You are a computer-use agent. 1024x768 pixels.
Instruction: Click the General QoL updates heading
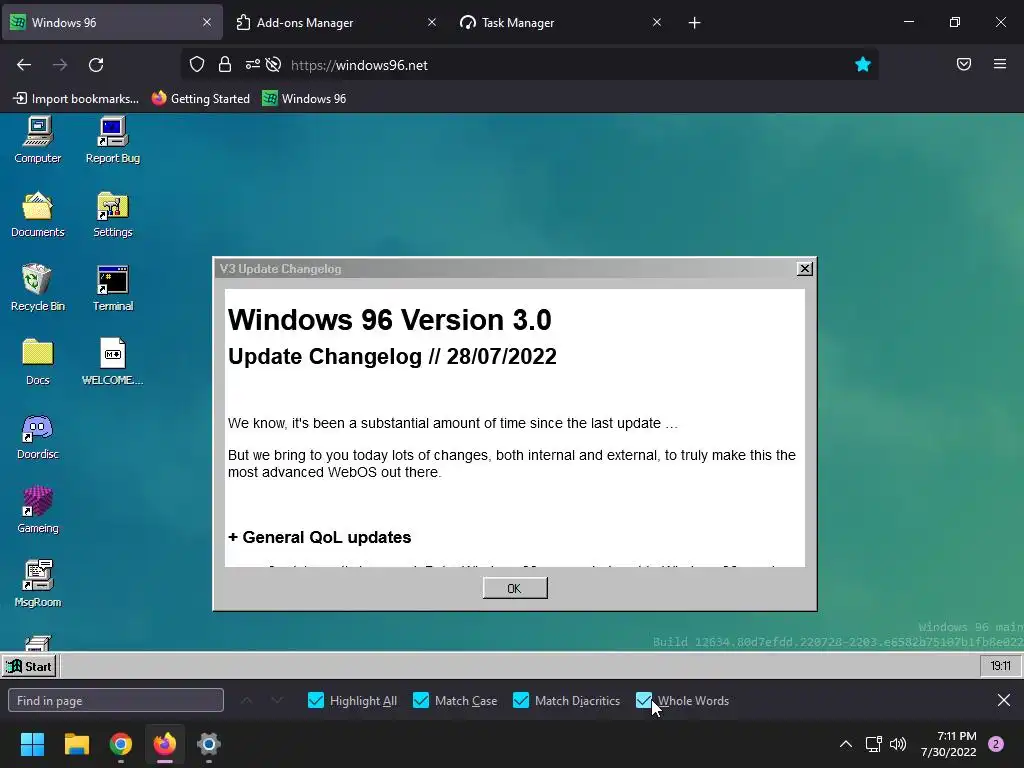point(319,537)
